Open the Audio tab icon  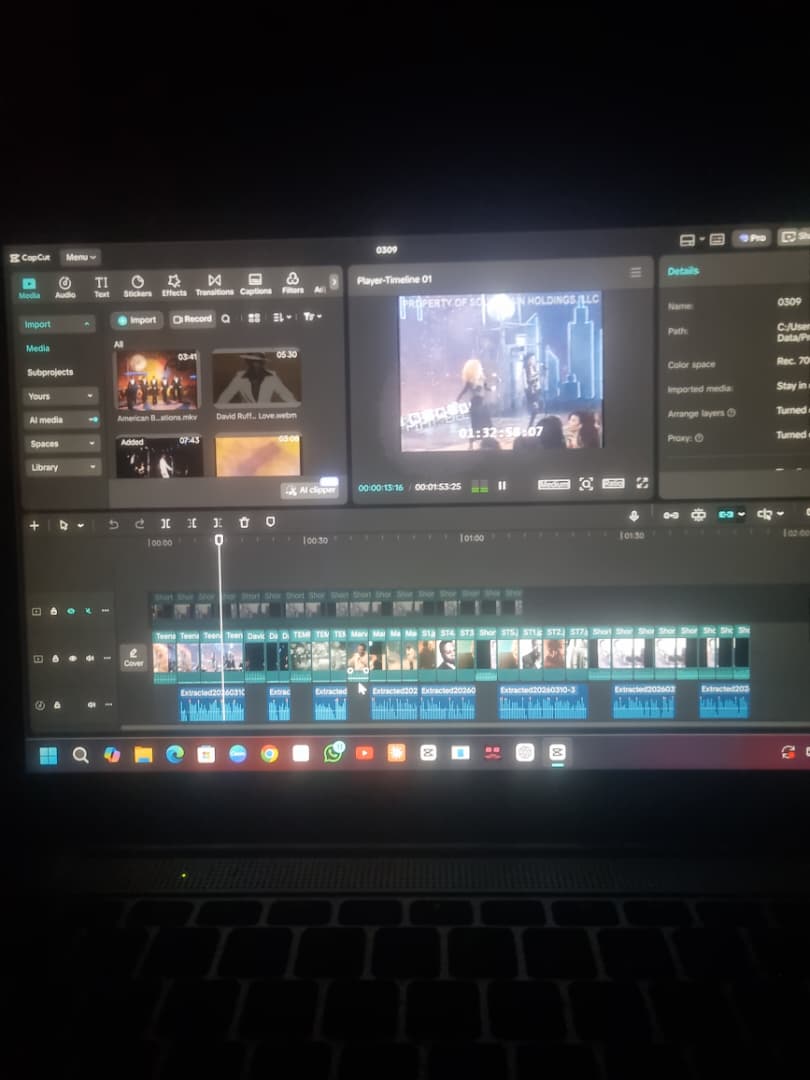[65, 287]
